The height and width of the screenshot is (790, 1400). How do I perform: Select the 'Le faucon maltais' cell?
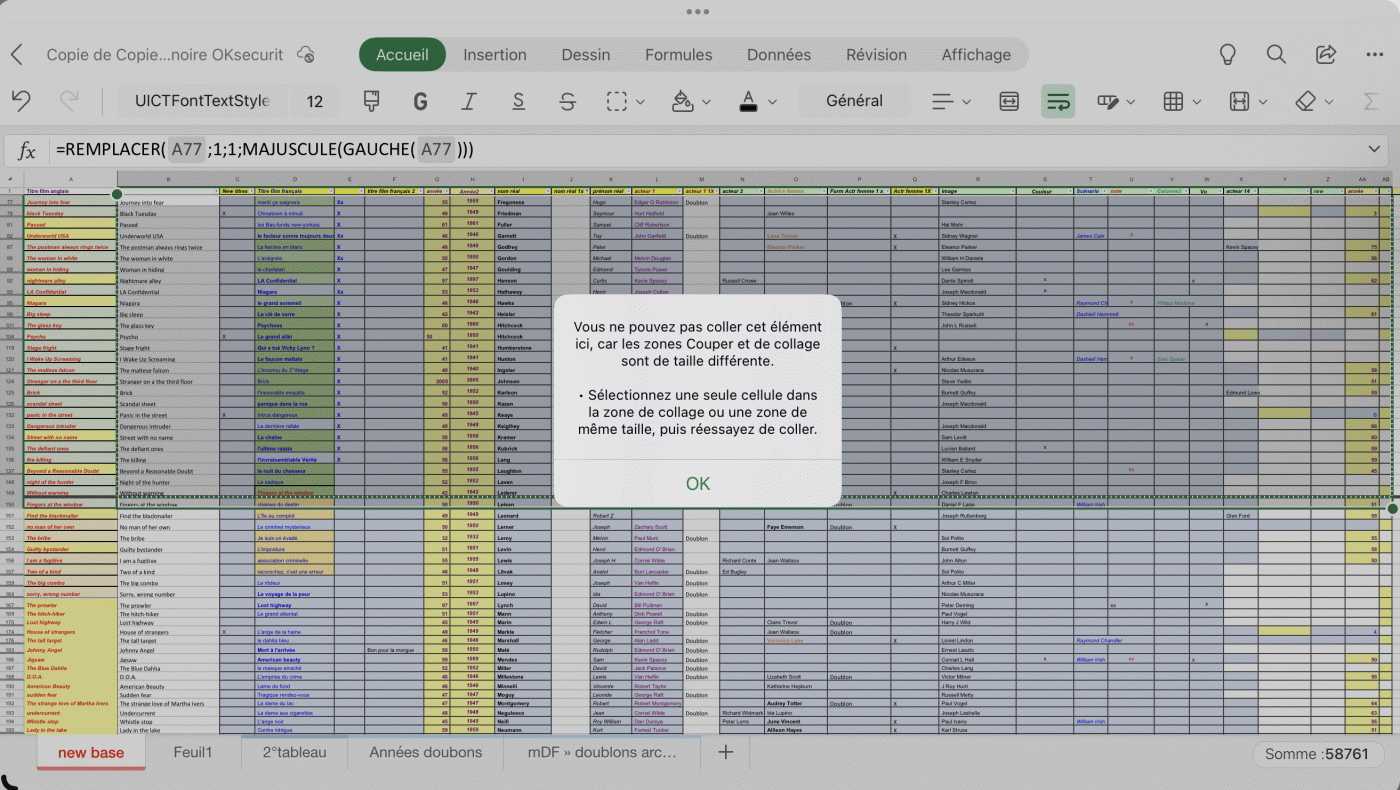[294, 359]
